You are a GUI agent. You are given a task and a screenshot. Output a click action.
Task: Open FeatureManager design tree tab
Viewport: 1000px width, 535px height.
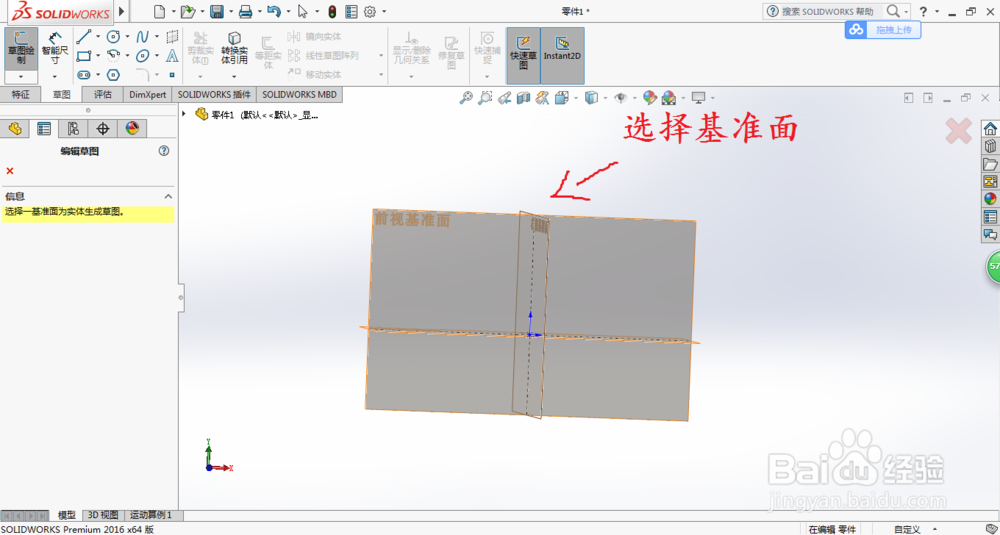pos(15,129)
